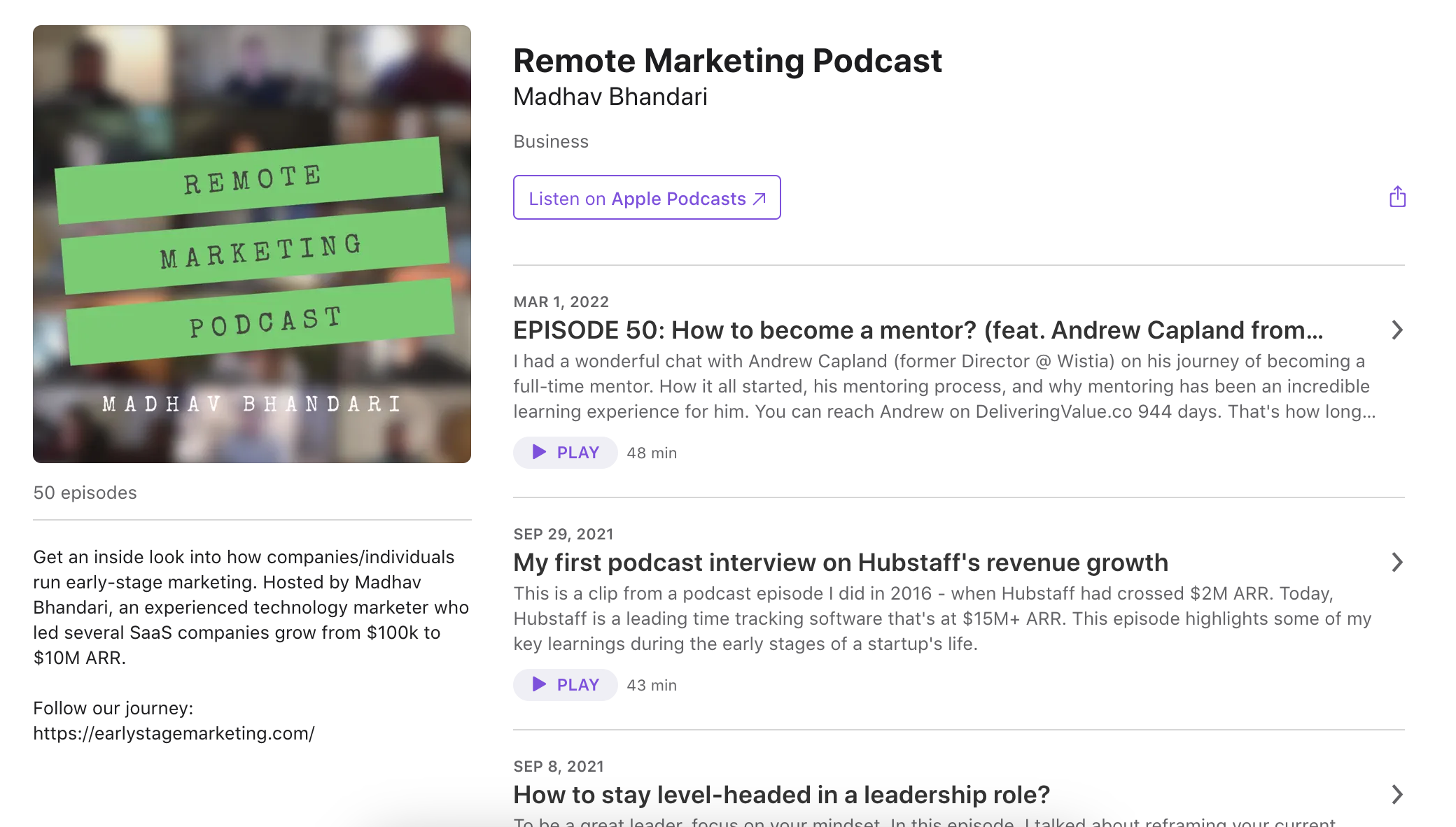This screenshot has width=1456, height=827.
Task: Open How to stay level-headed title
Action: 781,795
